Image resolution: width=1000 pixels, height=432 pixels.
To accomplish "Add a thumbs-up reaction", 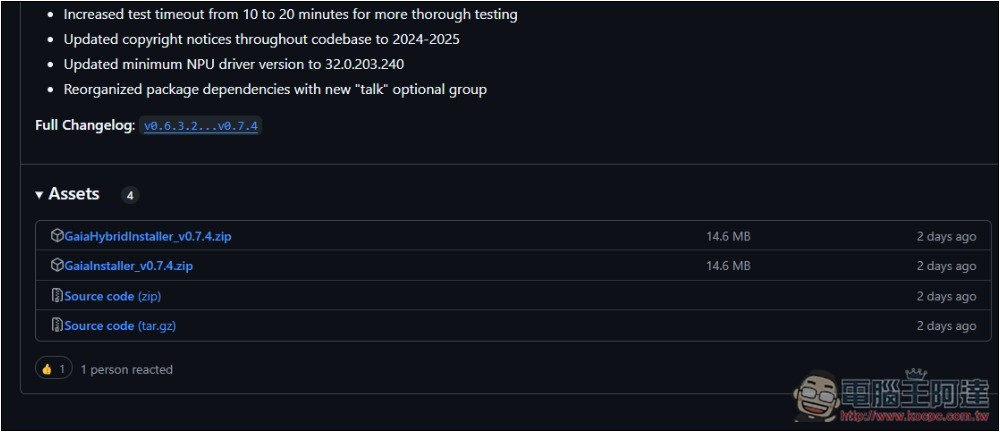I will [54, 369].
